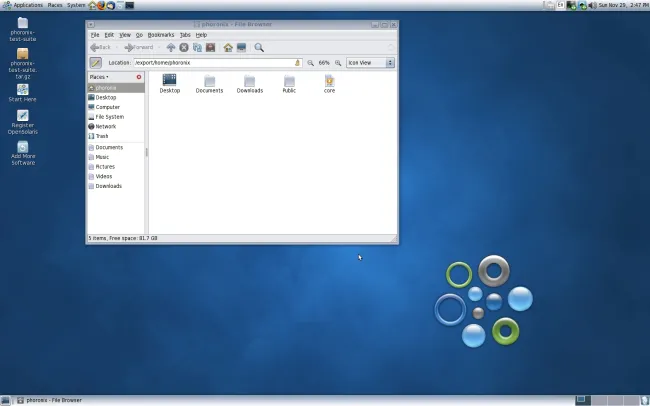Click the volume speaker icon
The image size is (650, 406).
[x=592, y=5]
